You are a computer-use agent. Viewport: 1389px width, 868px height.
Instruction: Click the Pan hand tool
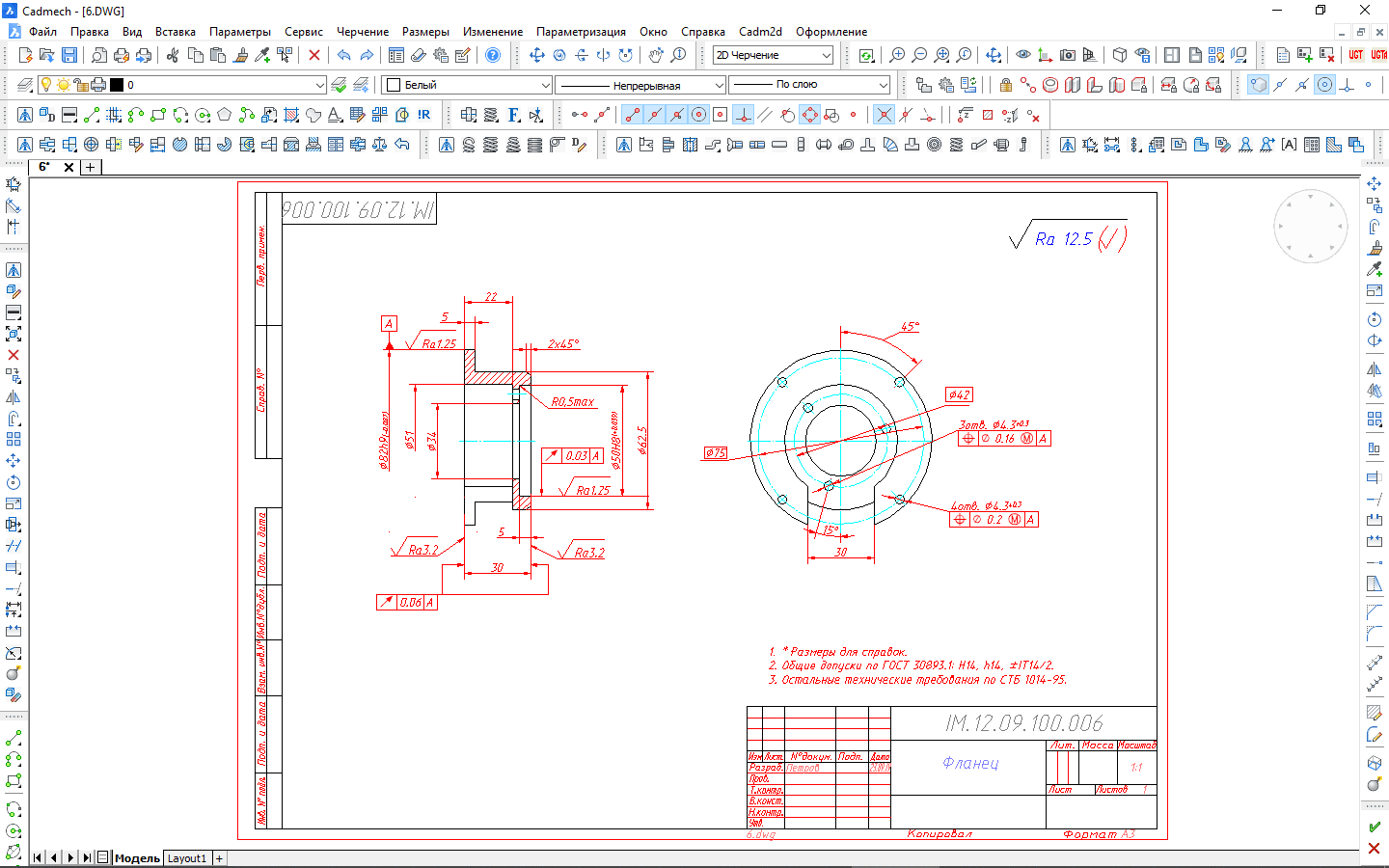pos(656,56)
